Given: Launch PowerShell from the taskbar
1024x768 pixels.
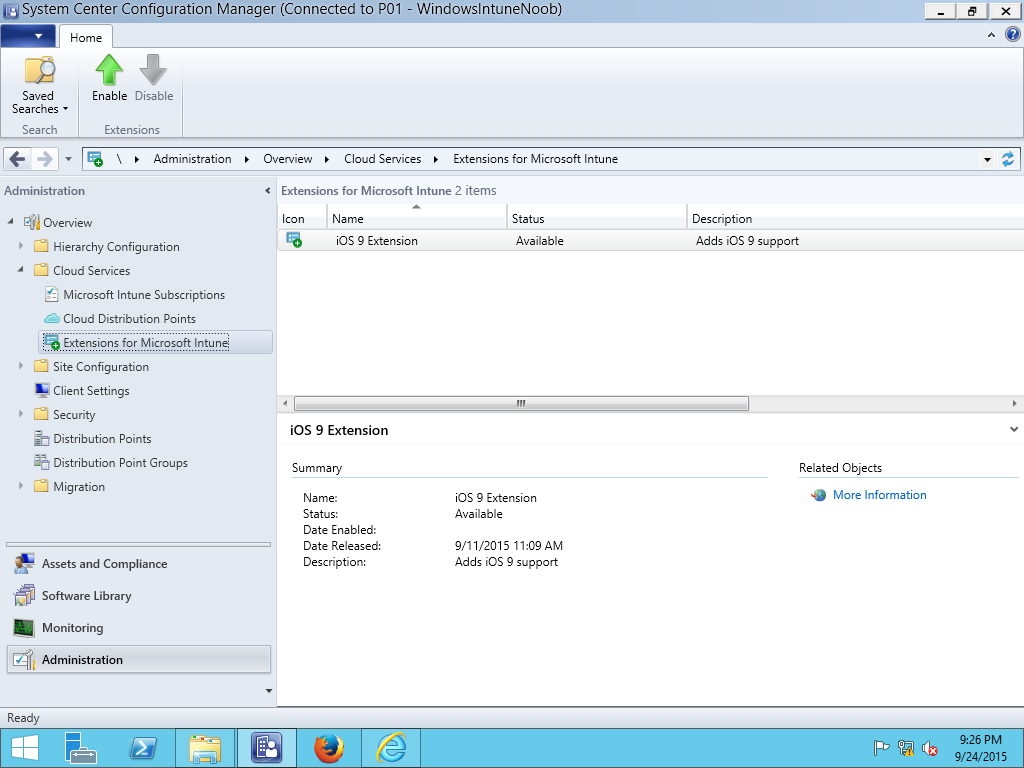Looking at the screenshot, I should 143,748.
